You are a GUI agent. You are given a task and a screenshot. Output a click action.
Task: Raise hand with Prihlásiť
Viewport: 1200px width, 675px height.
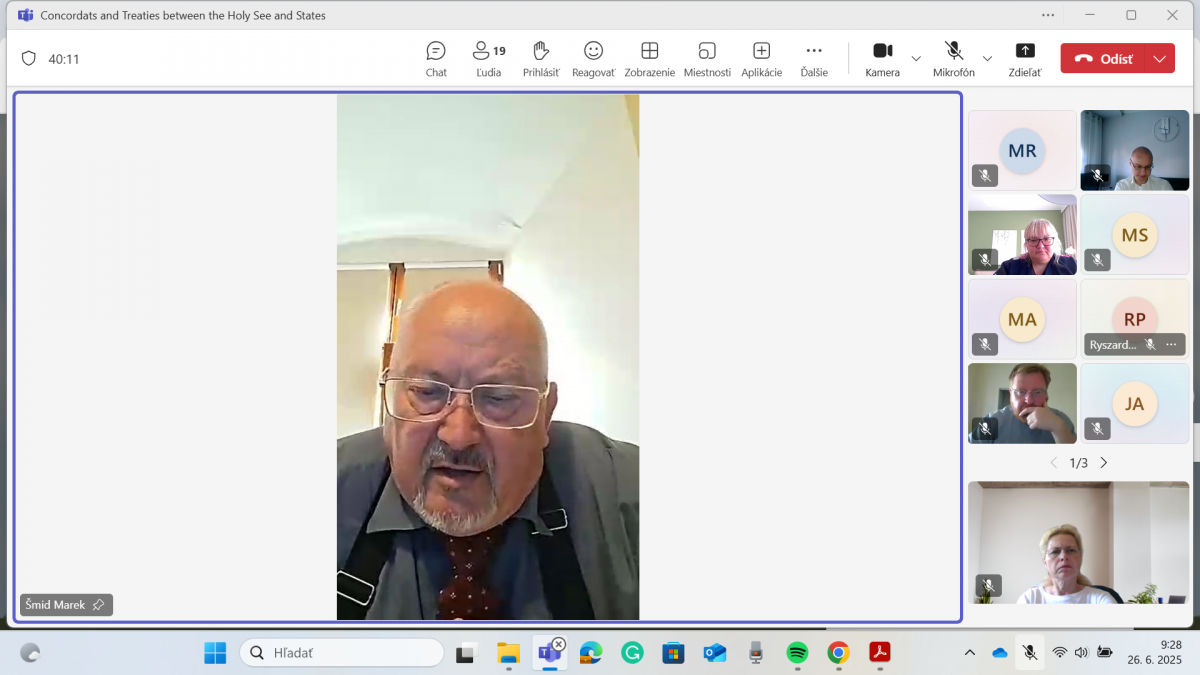point(541,59)
